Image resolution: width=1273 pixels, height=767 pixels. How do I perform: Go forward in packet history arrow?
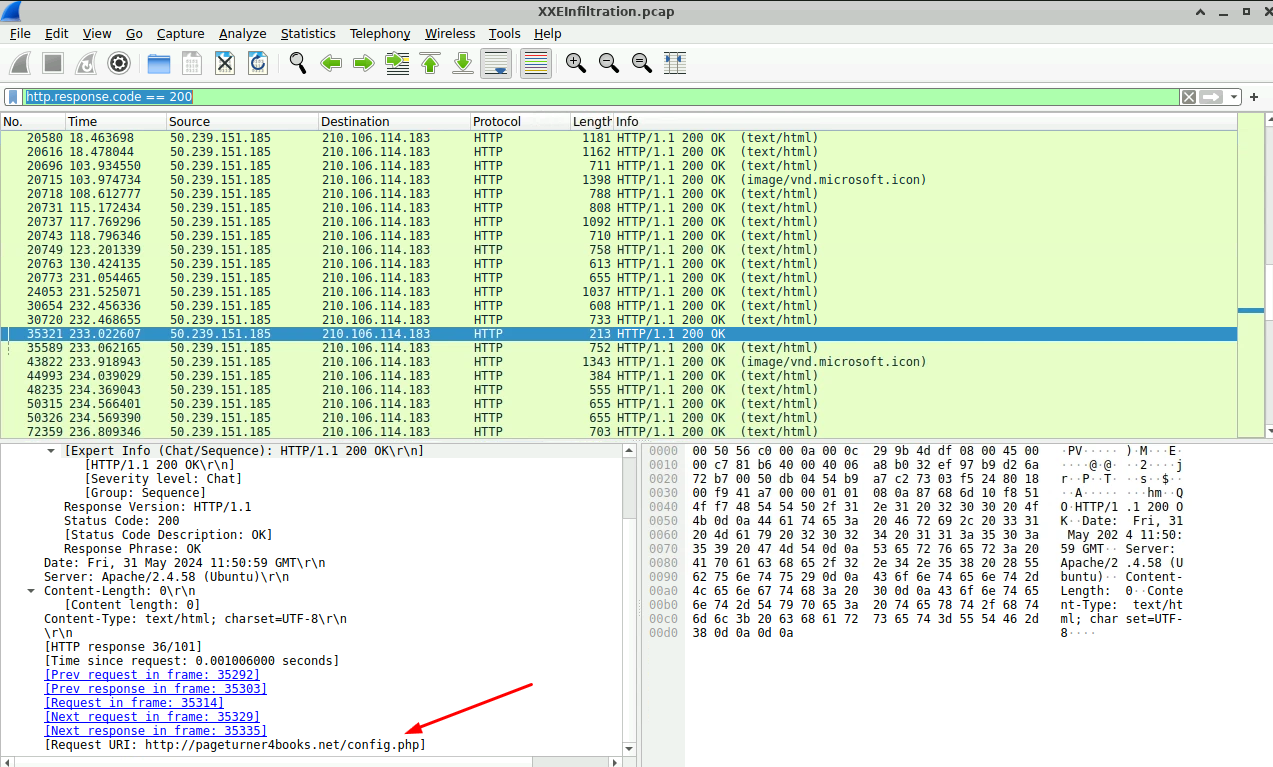[364, 63]
